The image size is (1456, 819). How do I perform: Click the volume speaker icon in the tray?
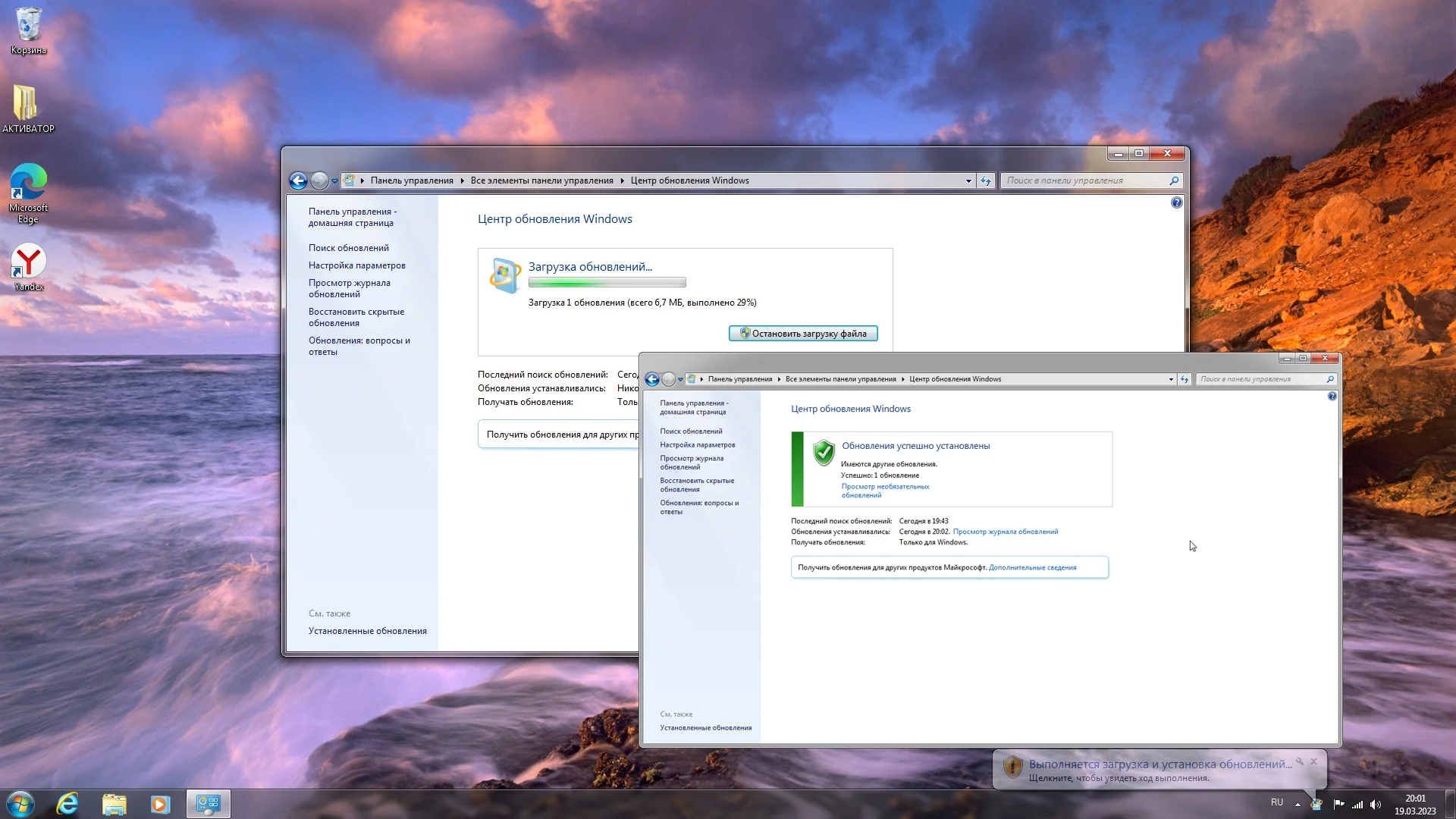[1376, 804]
